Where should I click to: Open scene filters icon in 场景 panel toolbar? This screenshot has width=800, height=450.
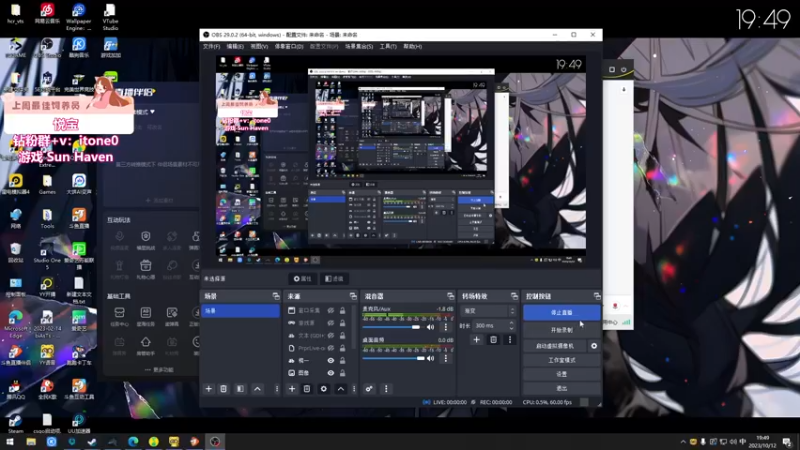coord(240,389)
